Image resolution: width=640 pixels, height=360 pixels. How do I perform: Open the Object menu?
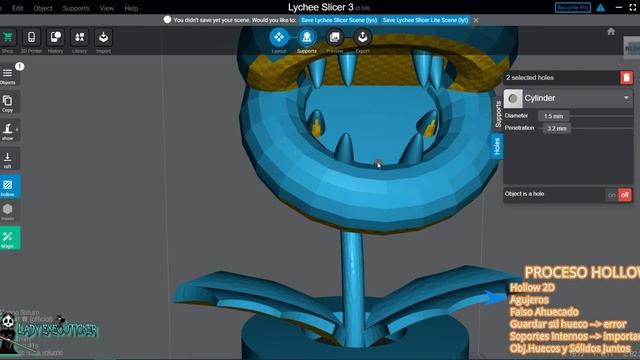tap(43, 8)
